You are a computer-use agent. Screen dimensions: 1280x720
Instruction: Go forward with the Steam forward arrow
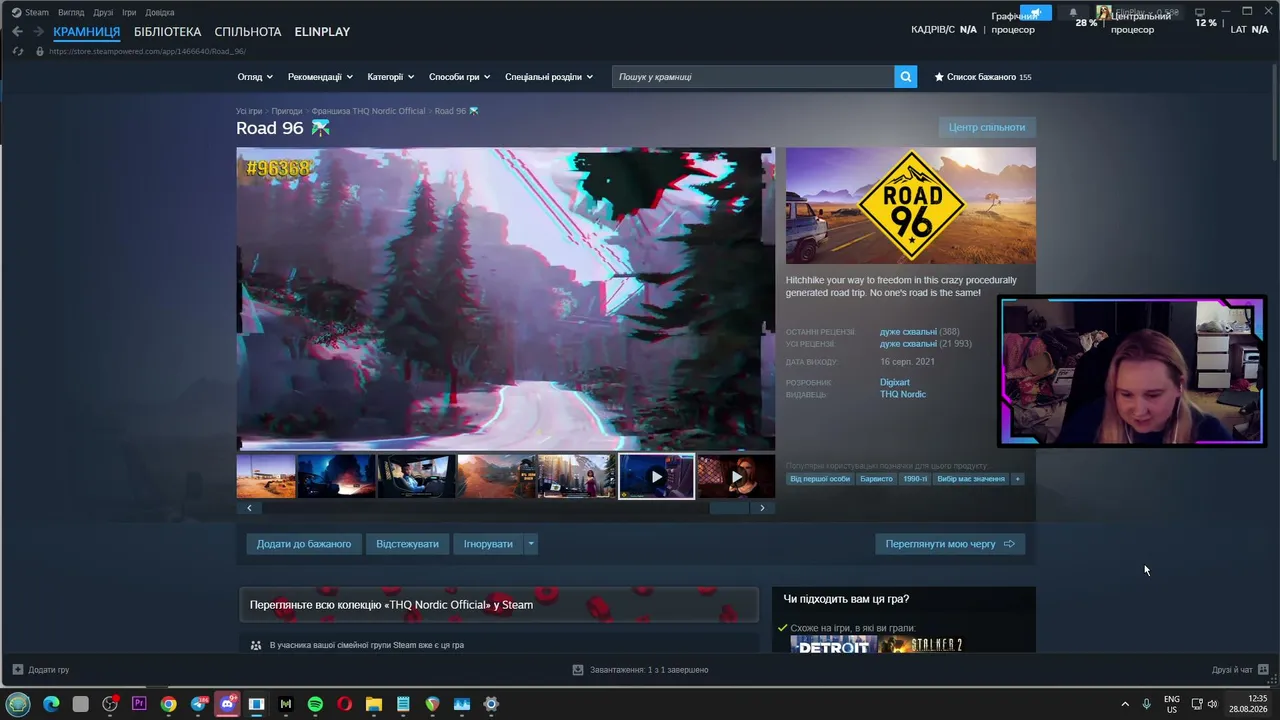(38, 32)
